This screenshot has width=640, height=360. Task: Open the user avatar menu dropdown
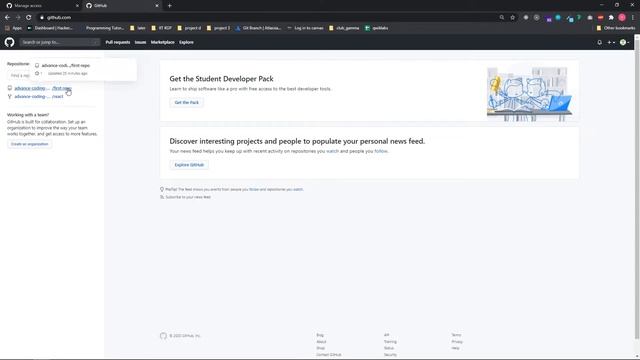point(624,42)
